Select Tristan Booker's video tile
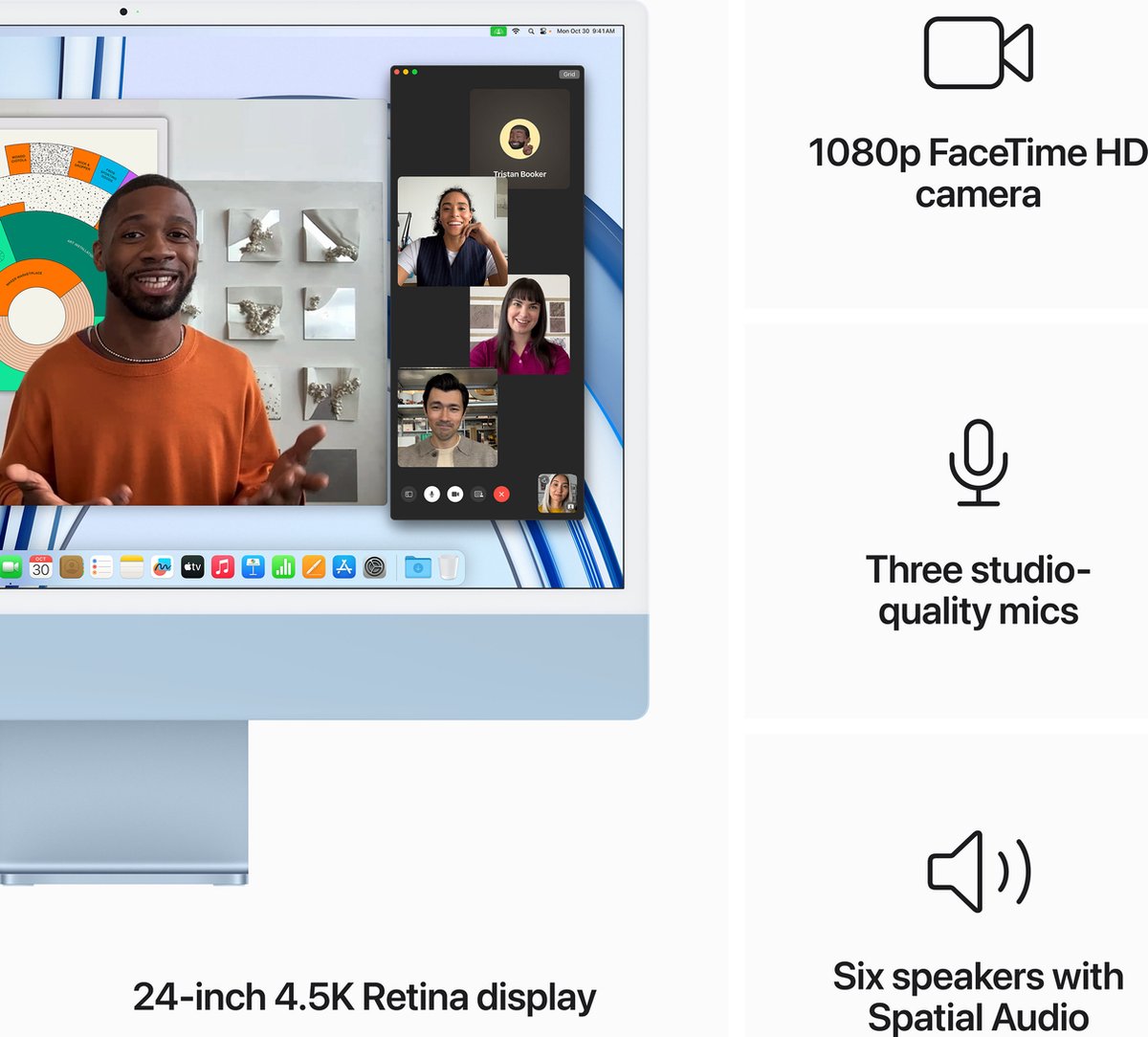The height and width of the screenshot is (1037, 1148). (521, 139)
